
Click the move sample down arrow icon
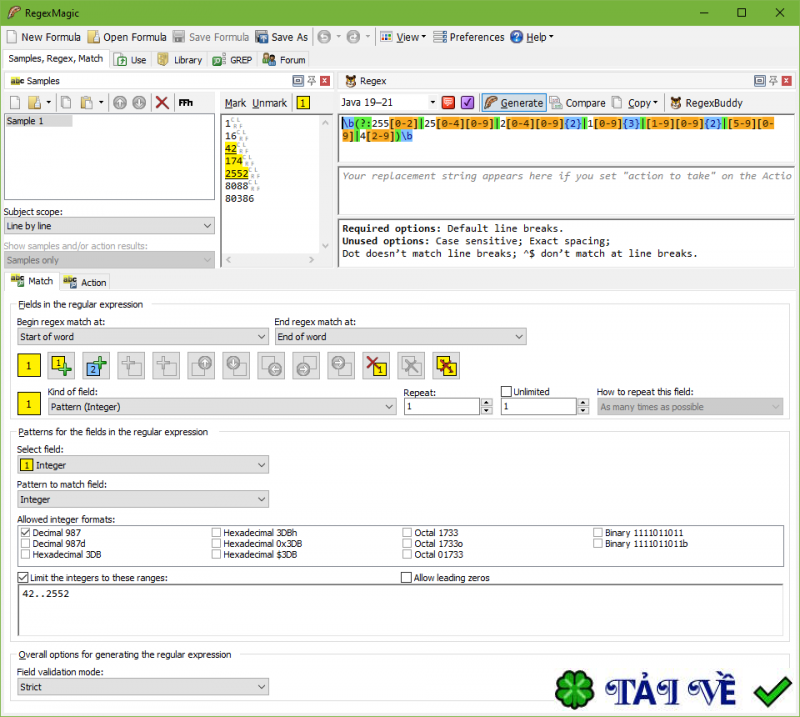click(139, 103)
